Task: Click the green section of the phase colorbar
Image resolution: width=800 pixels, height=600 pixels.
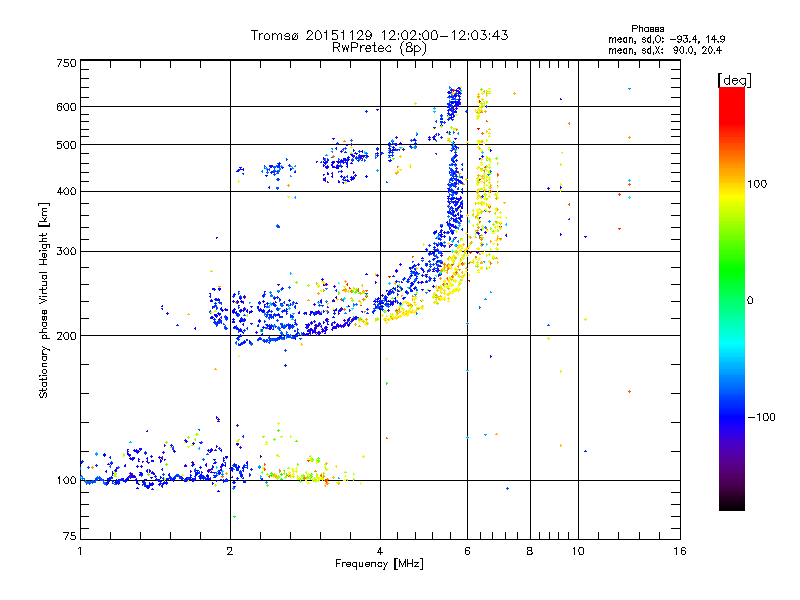Action: pos(732,270)
